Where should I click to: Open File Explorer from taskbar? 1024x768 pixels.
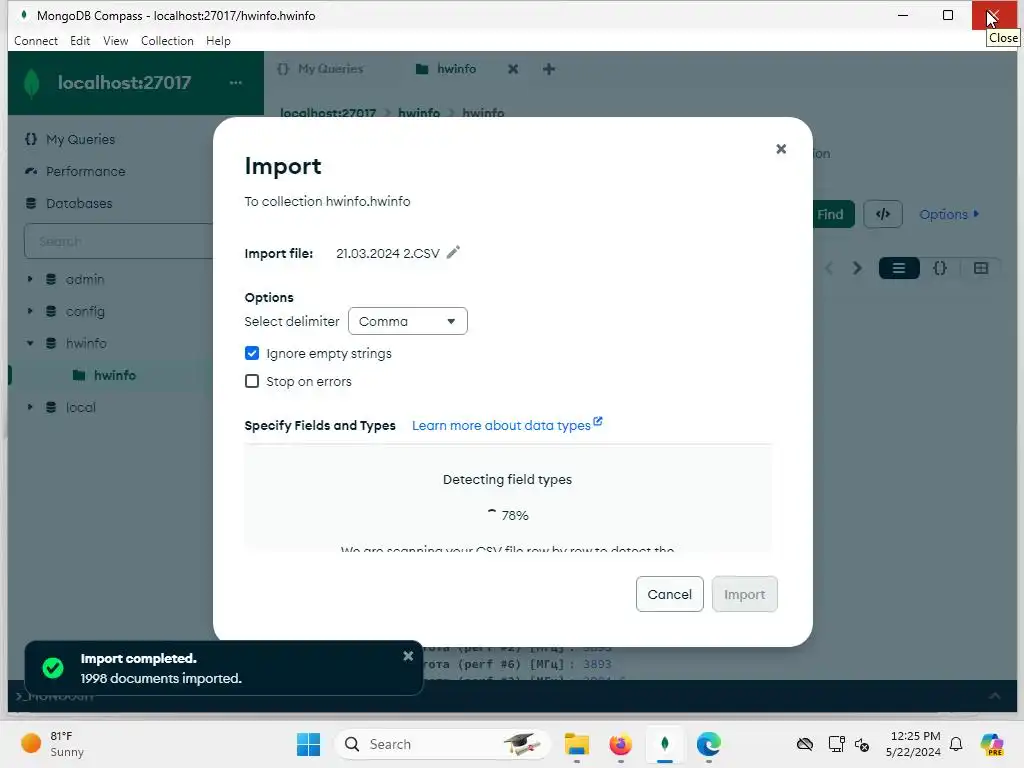click(x=577, y=744)
